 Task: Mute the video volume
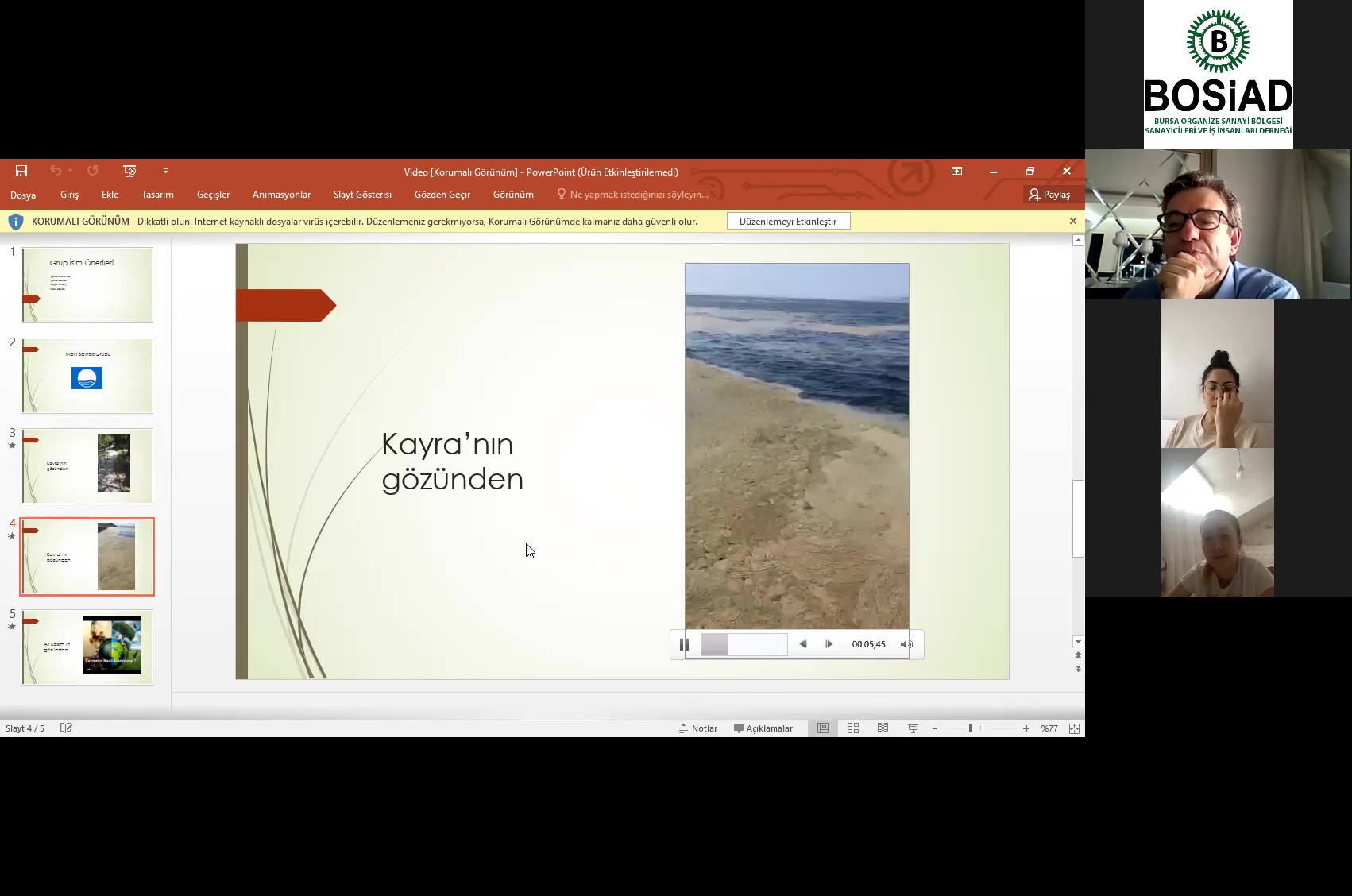pyautogui.click(x=906, y=644)
